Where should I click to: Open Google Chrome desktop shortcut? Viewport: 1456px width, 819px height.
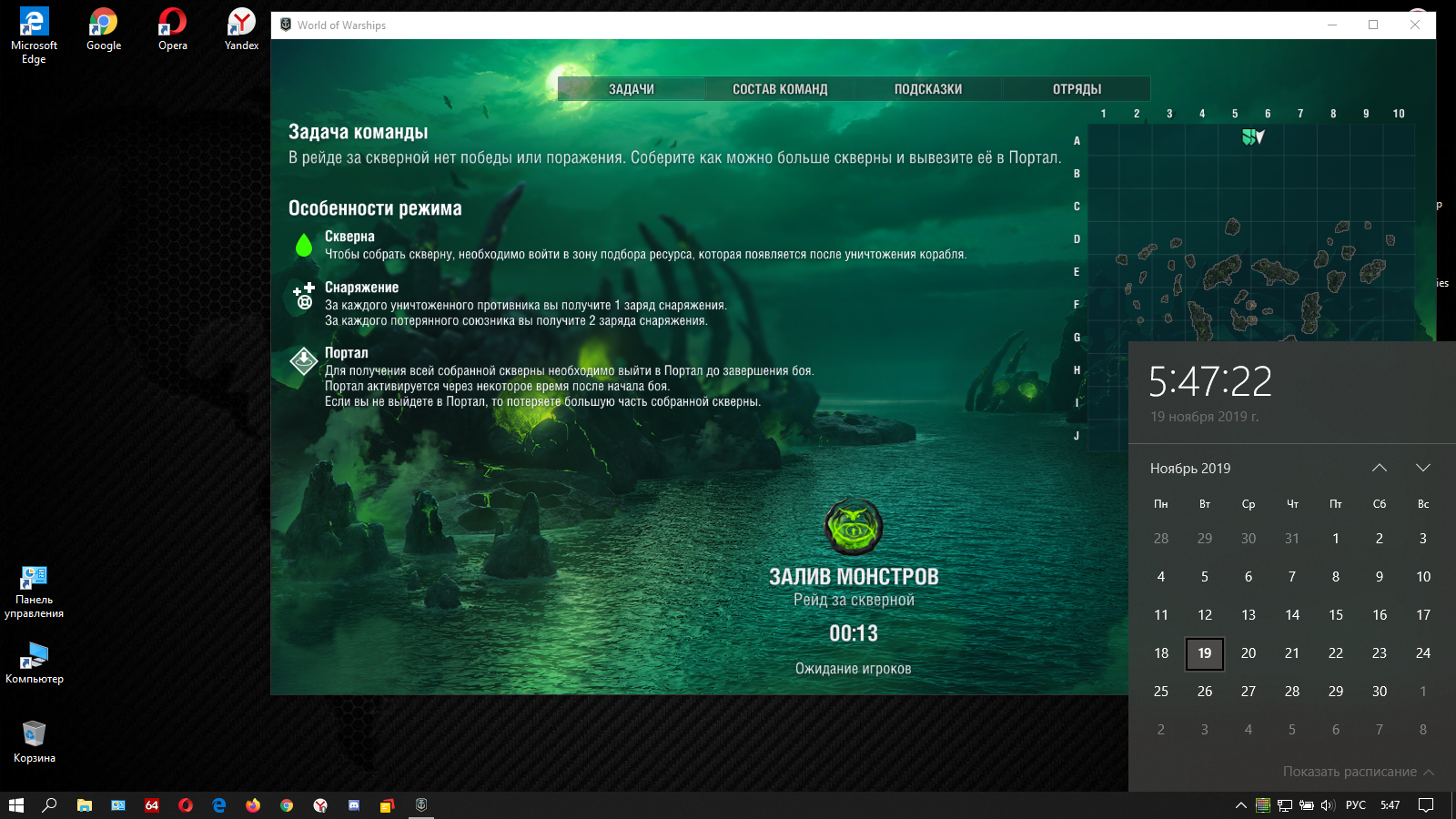click(x=104, y=29)
